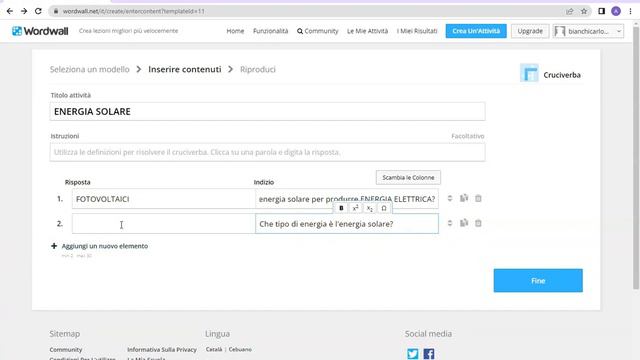Click the page vertical scrollbar
The width and height of the screenshot is (640, 360).
(x=636, y=157)
